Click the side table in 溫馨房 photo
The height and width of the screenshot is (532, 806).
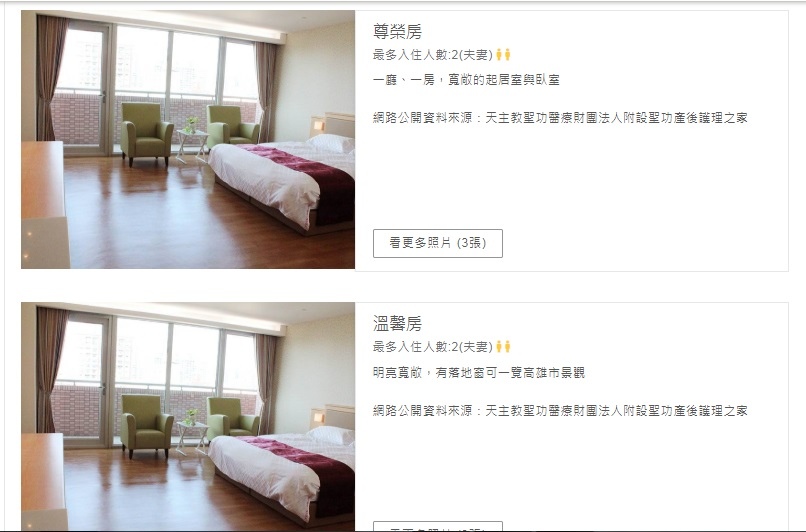click(x=192, y=438)
